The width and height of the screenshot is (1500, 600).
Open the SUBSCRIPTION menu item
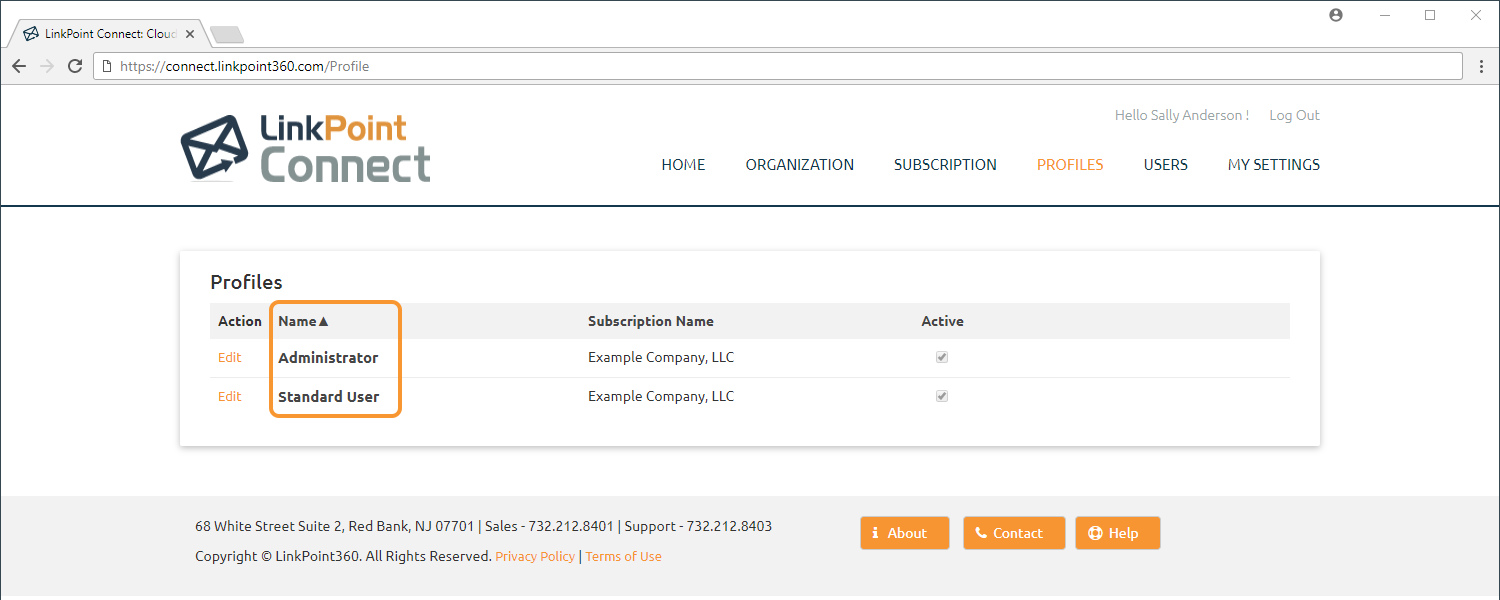click(x=945, y=165)
